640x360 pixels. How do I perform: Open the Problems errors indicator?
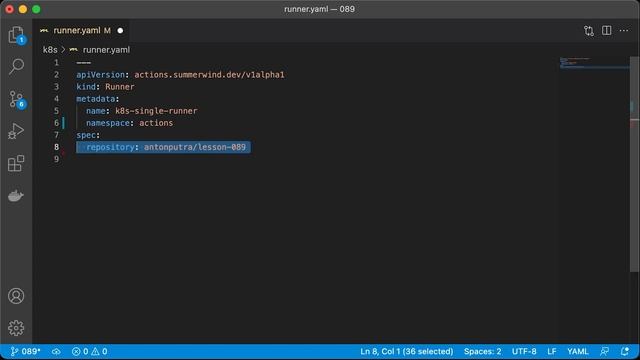pos(80,351)
